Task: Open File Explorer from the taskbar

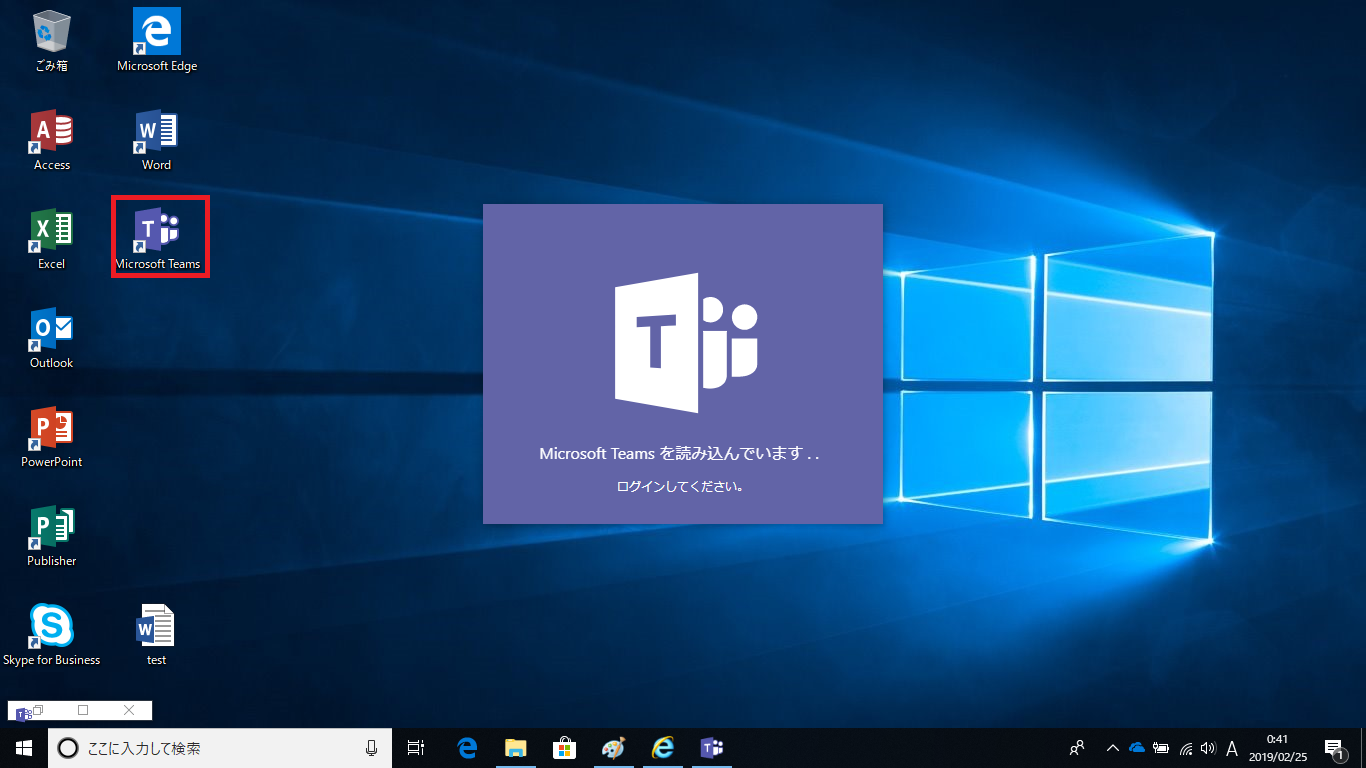Action: tap(516, 747)
